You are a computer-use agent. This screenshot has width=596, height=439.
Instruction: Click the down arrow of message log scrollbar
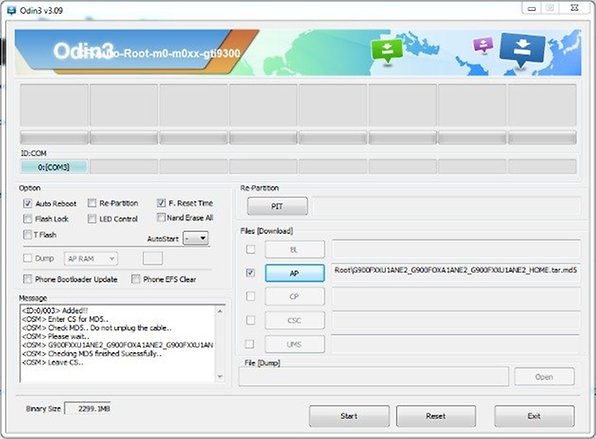click(x=220, y=376)
